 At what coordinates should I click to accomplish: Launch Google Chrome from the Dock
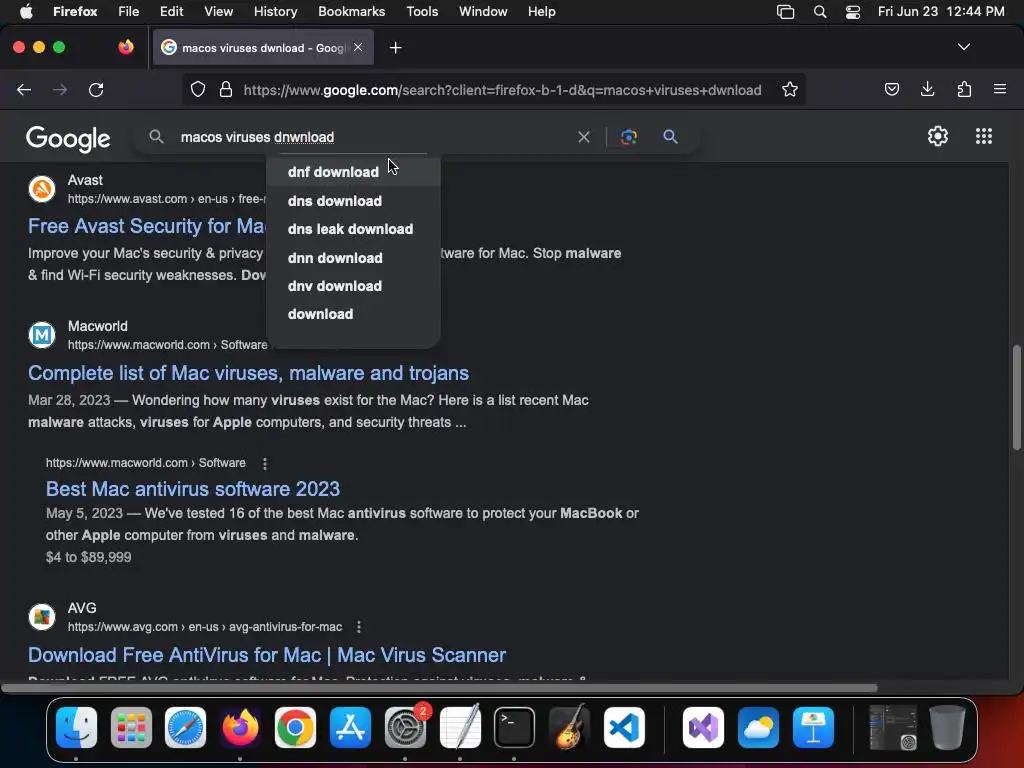pyautogui.click(x=295, y=727)
